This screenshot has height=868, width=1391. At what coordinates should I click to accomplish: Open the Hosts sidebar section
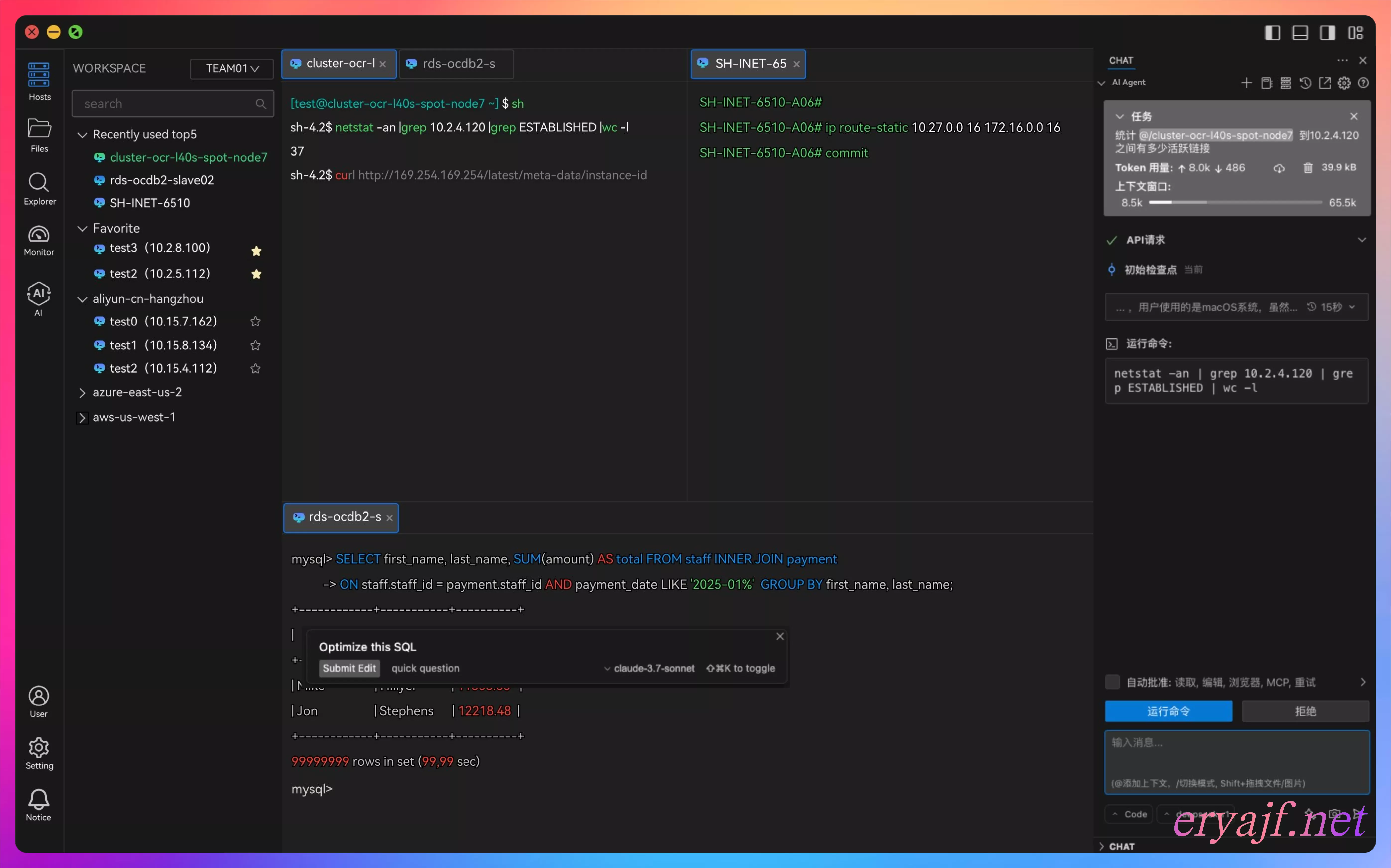click(39, 82)
